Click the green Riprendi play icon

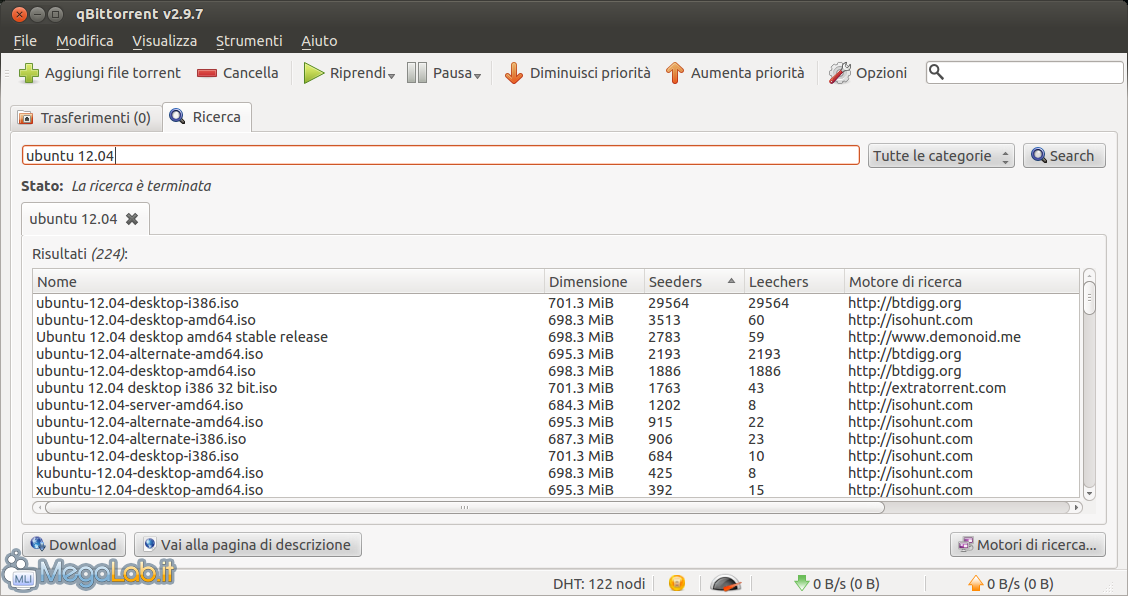point(313,73)
